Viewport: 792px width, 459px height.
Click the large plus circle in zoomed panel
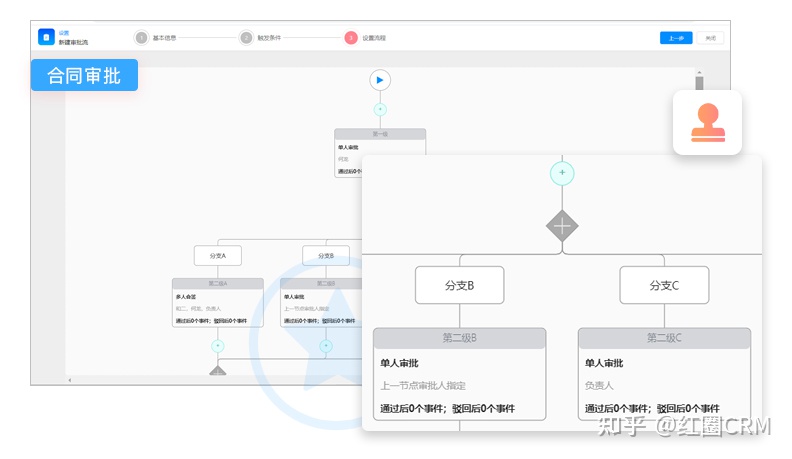tap(562, 173)
